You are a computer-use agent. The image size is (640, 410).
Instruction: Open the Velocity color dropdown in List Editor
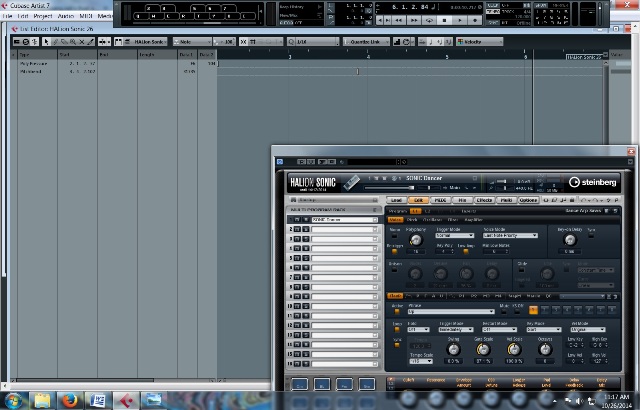[x=480, y=42]
